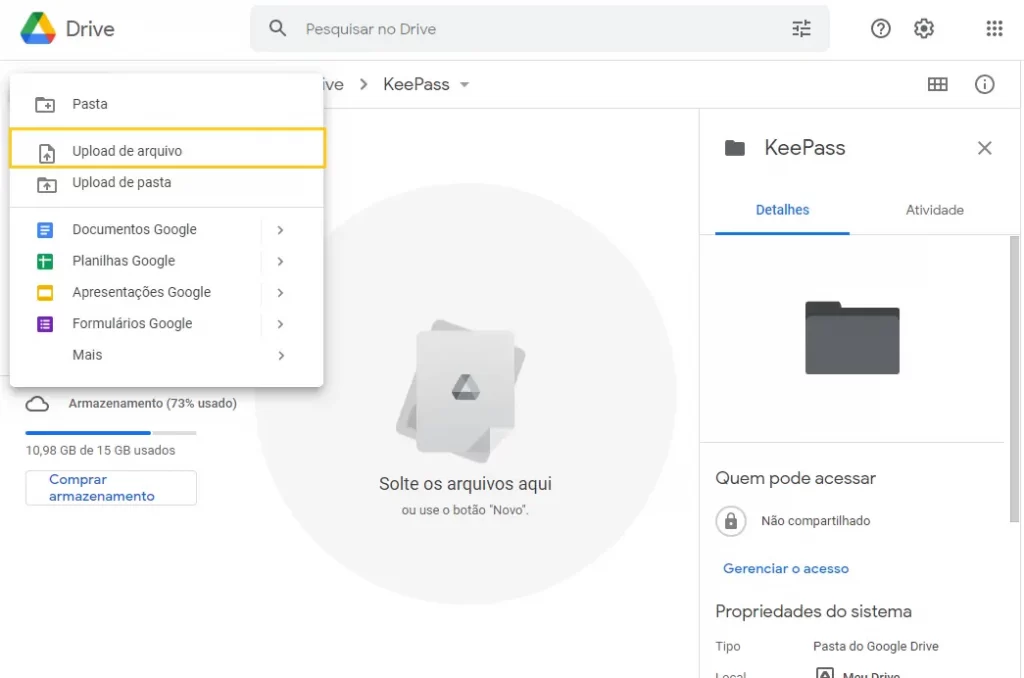1024x678 pixels.
Task: Expand Formulários Google submenu arrow
Action: pyautogui.click(x=280, y=324)
